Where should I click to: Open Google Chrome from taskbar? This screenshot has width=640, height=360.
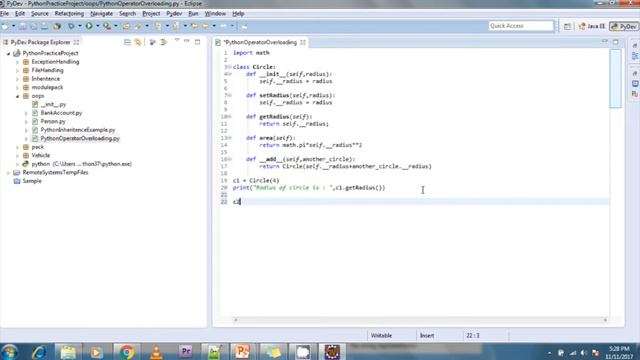[127, 352]
